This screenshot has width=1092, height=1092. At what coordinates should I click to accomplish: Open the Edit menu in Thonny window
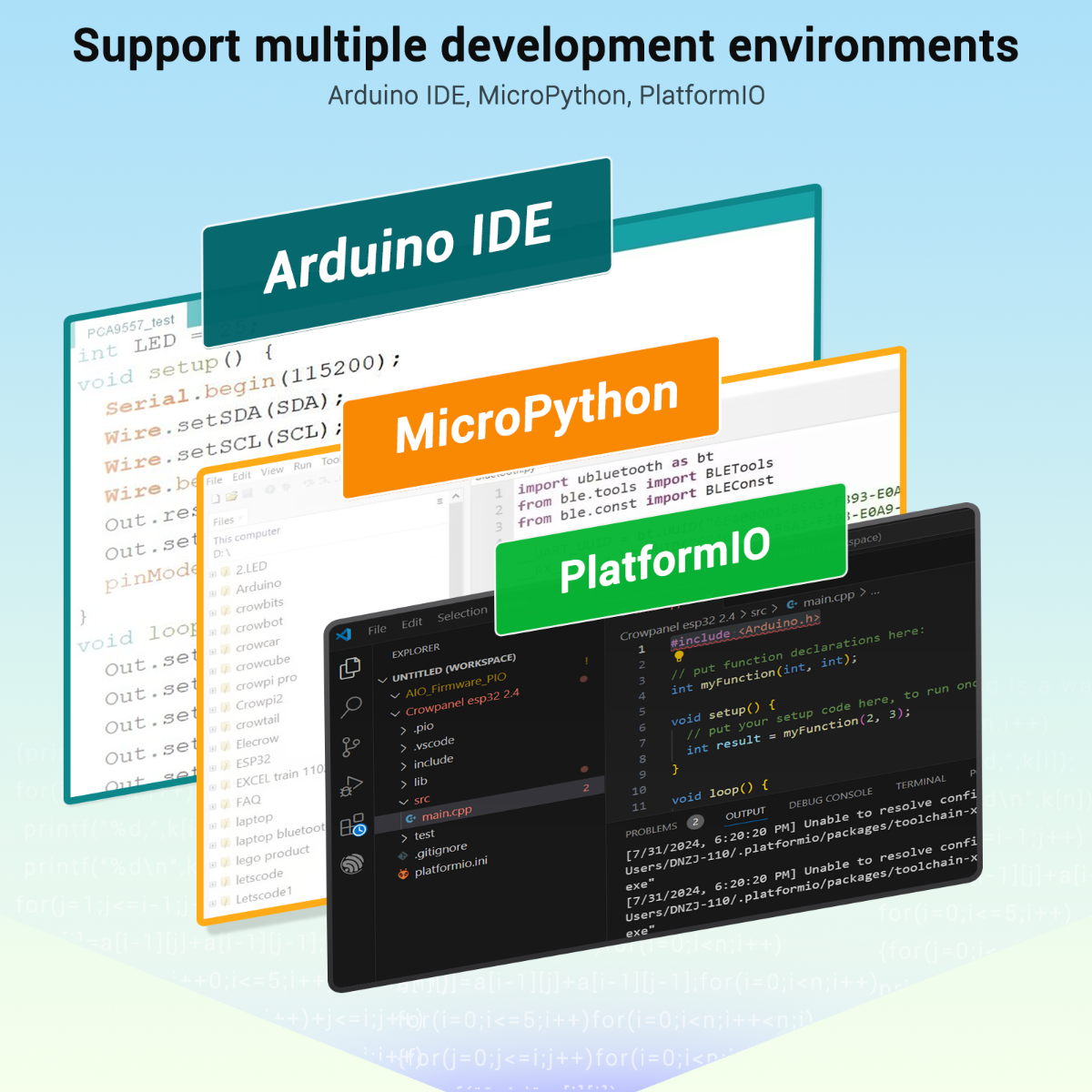(241, 476)
